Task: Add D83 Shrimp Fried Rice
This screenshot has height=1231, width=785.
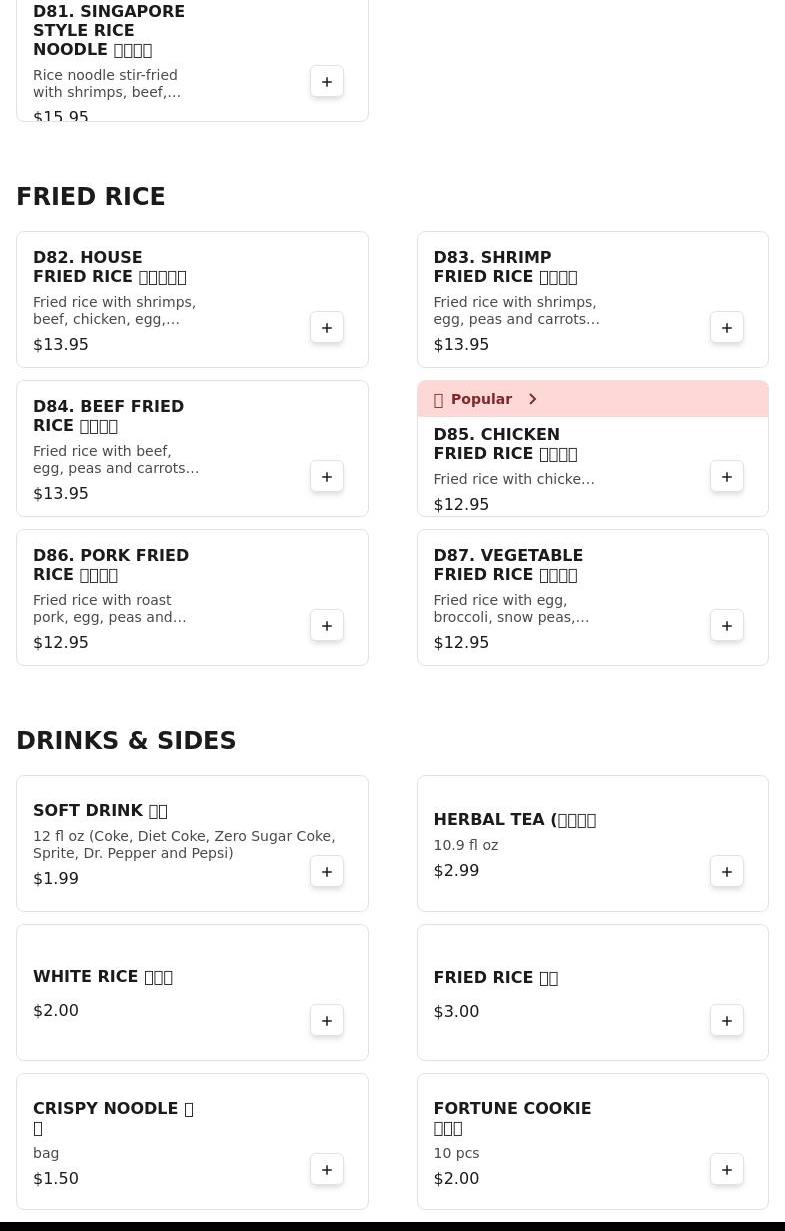Action: click(727, 328)
